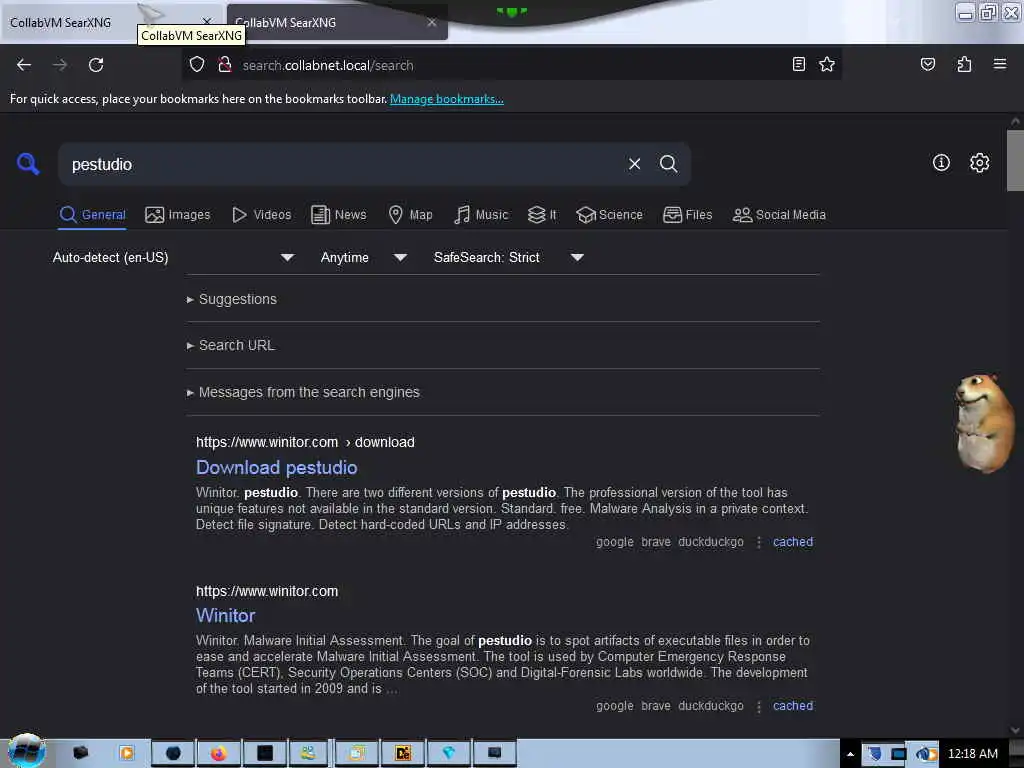Click the taskbar clock 12:18 AM
Viewport: 1024px width, 768px height.
[x=972, y=754]
